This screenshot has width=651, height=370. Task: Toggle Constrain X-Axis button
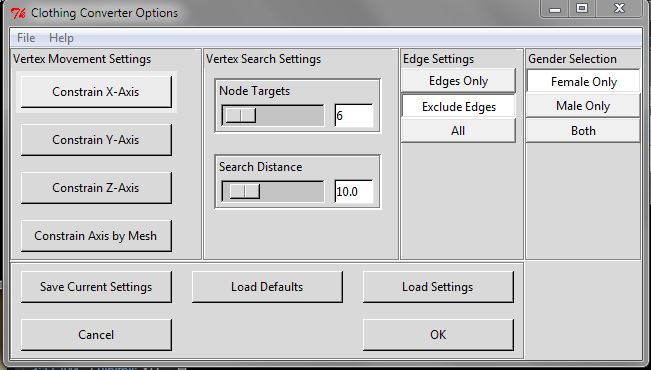tap(96, 92)
